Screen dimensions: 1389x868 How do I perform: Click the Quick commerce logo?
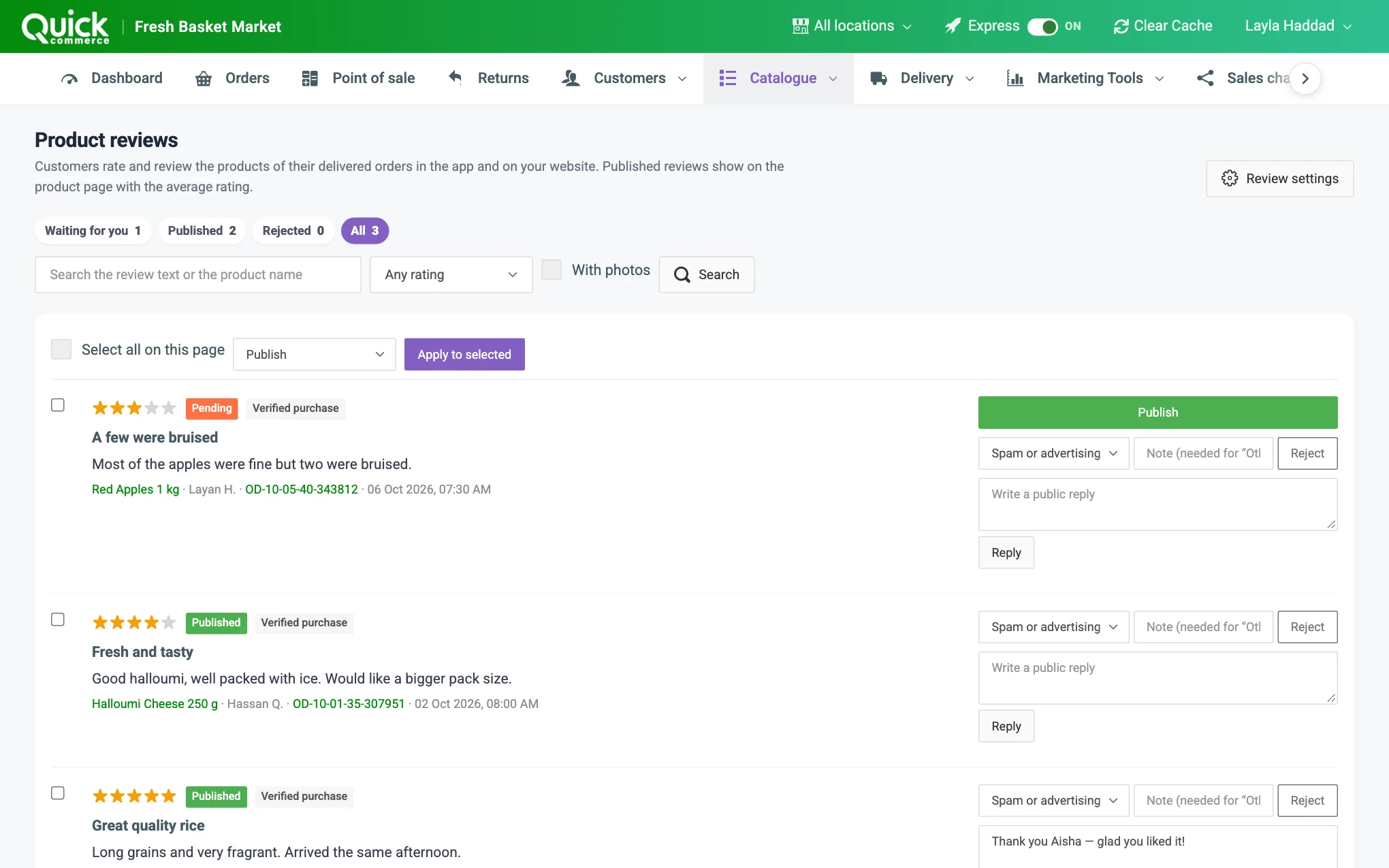tap(65, 27)
